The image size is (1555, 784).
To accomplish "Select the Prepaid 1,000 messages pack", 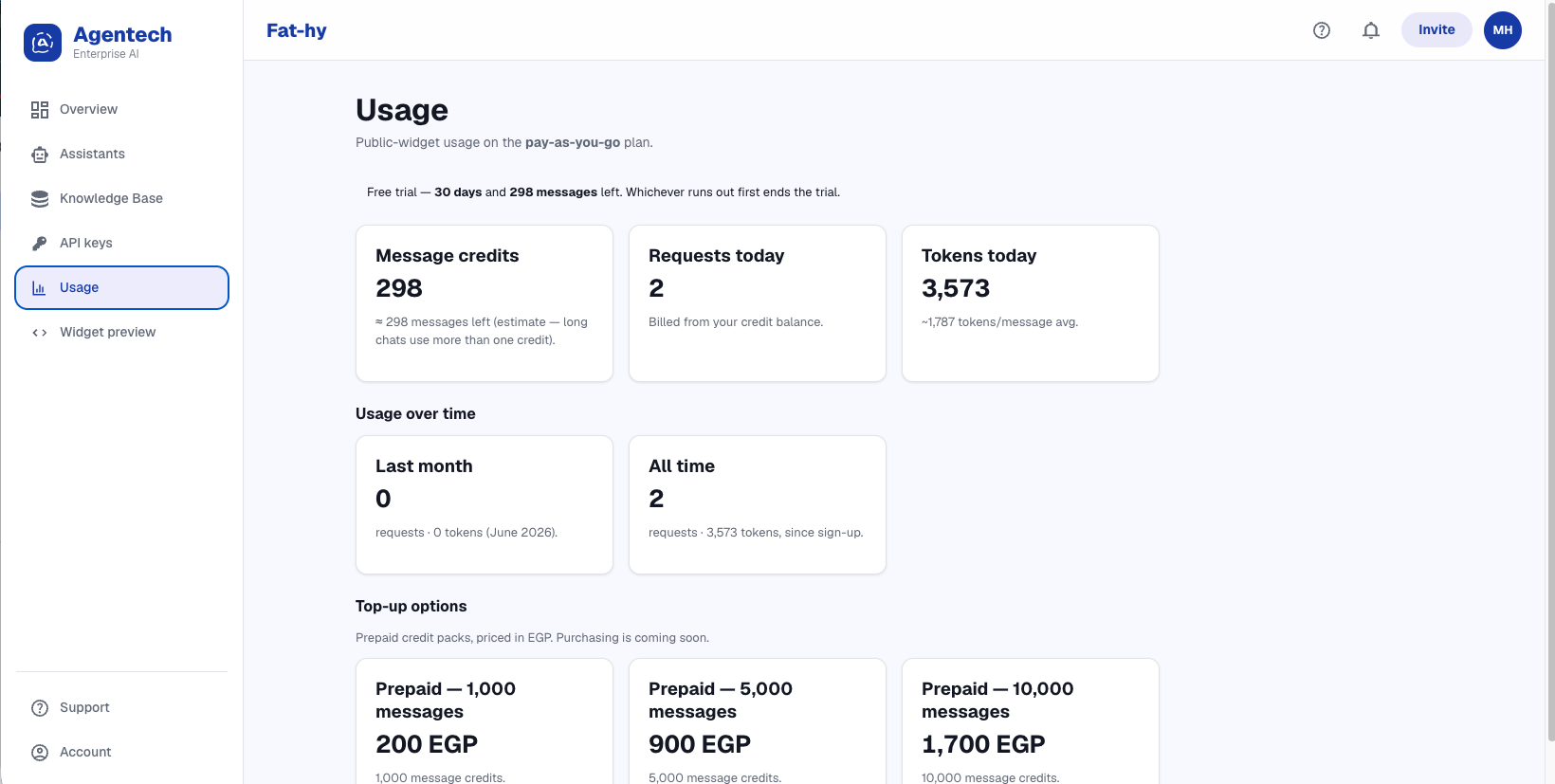I will (x=485, y=721).
